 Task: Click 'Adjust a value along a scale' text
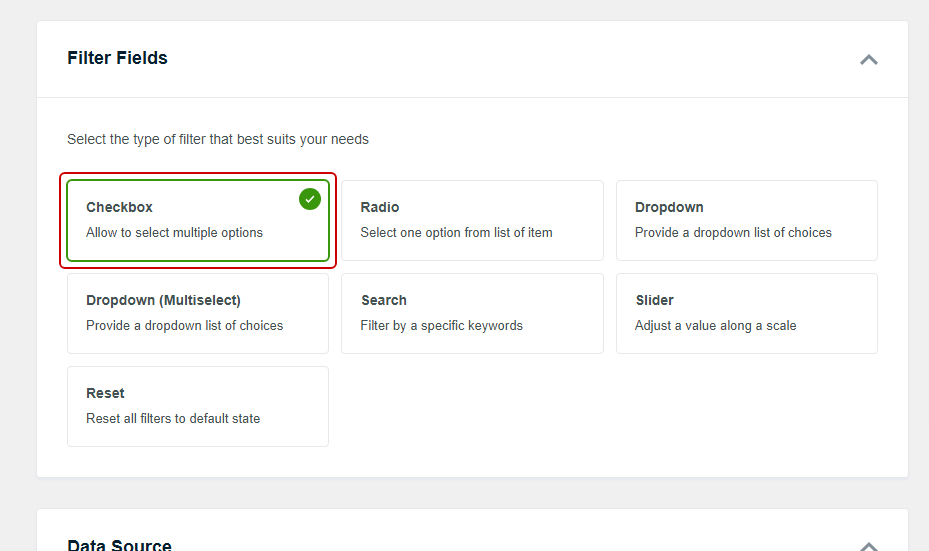(715, 325)
